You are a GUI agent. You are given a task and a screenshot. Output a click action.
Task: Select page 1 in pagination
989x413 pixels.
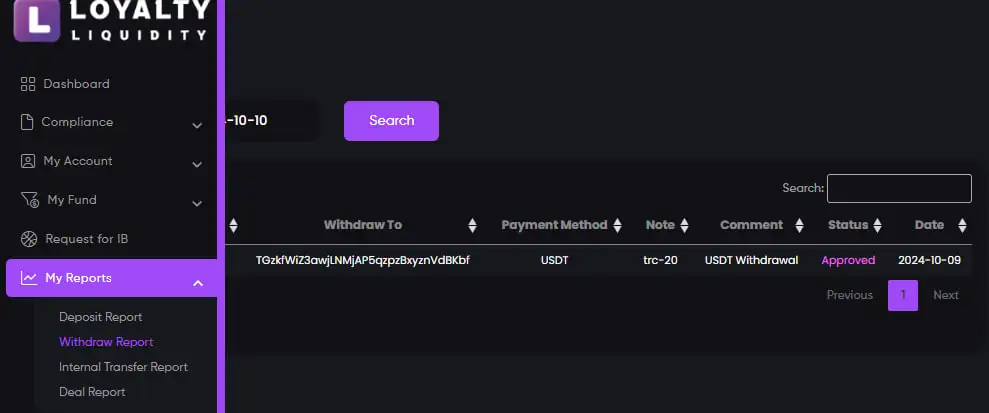pyautogui.click(x=902, y=295)
